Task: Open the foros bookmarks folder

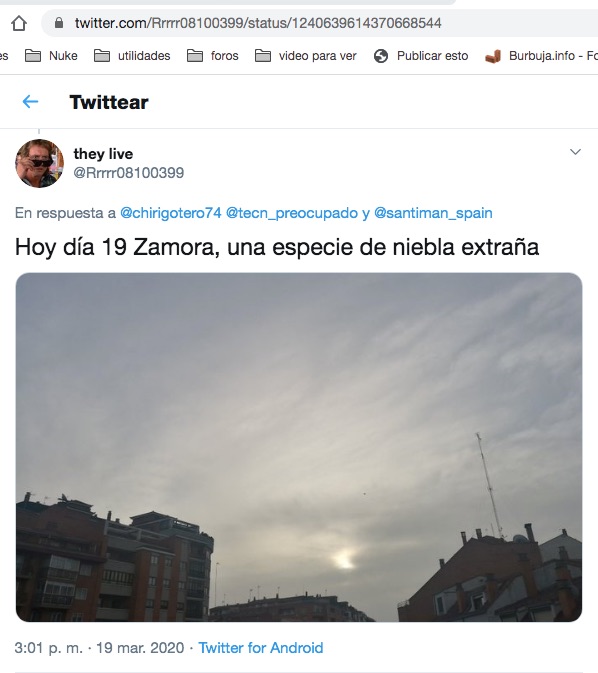Action: [212, 56]
